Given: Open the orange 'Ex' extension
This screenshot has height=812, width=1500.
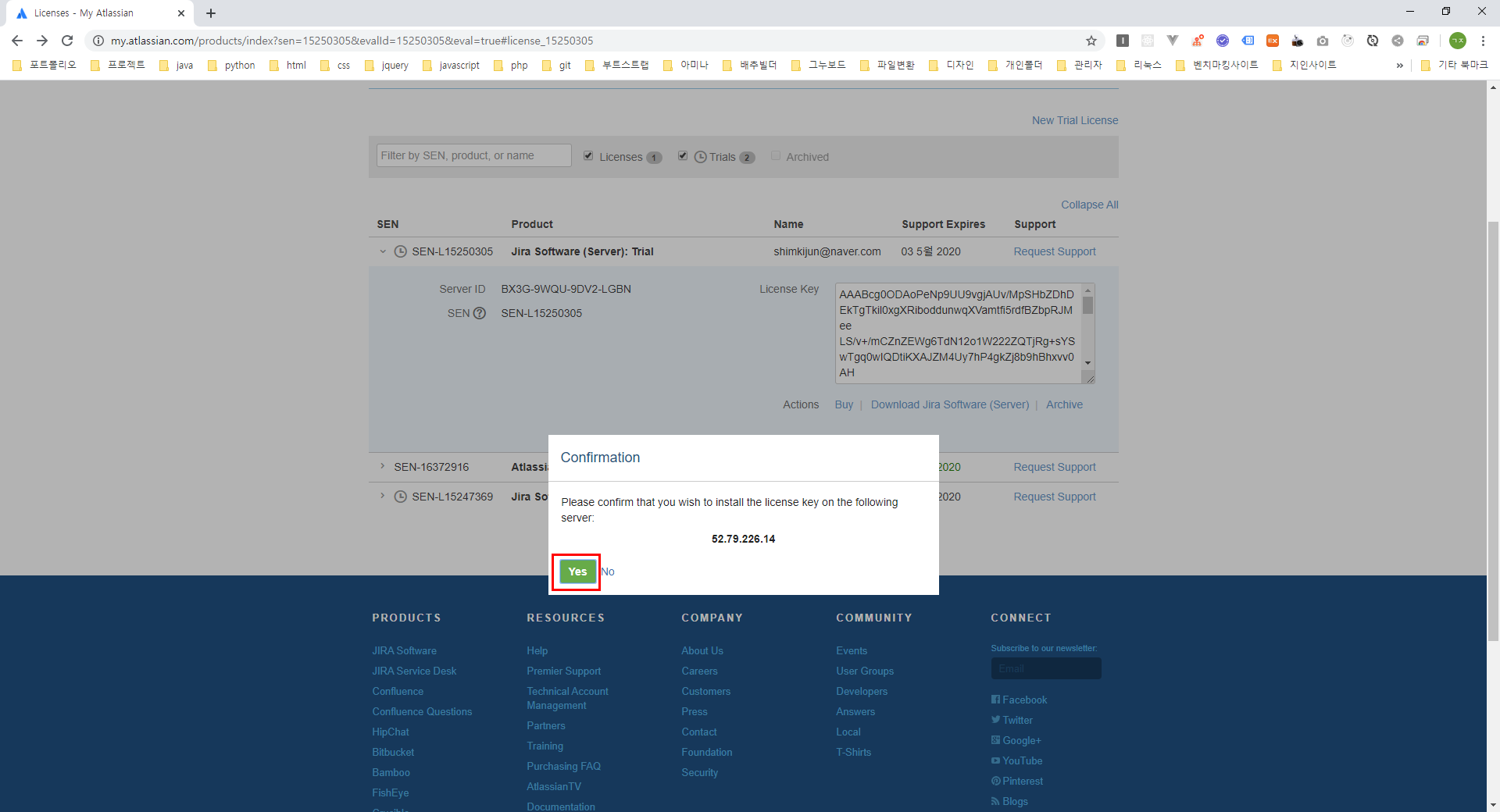Looking at the screenshot, I should [x=1273, y=41].
